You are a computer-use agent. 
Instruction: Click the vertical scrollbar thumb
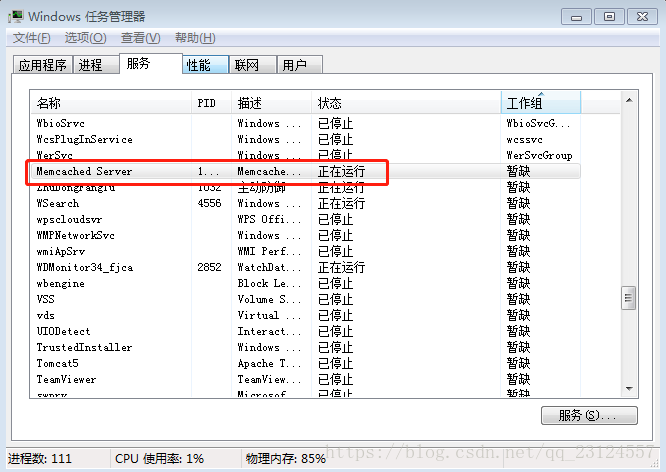629,298
